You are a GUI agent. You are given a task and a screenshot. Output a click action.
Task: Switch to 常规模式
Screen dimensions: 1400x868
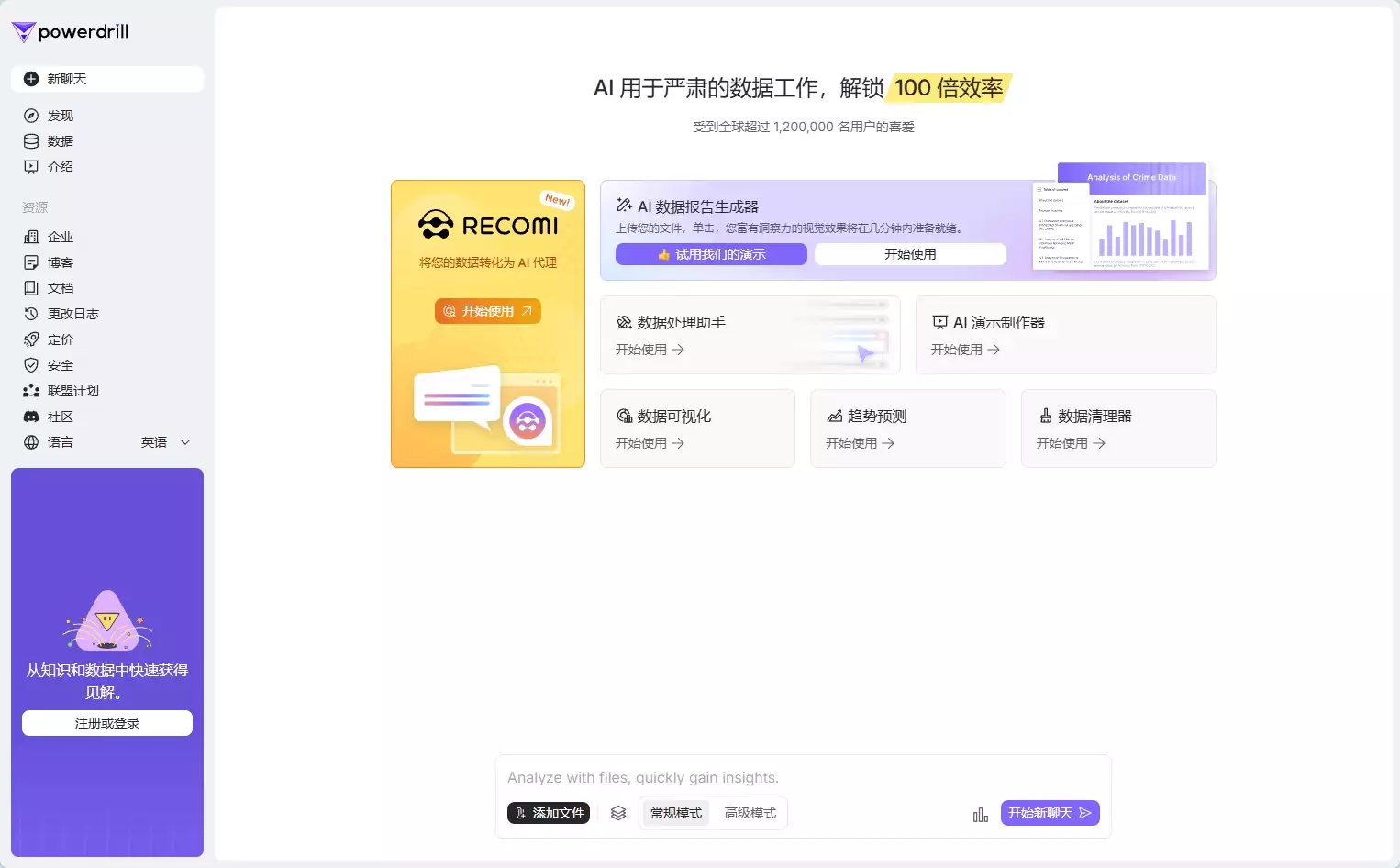point(676,813)
